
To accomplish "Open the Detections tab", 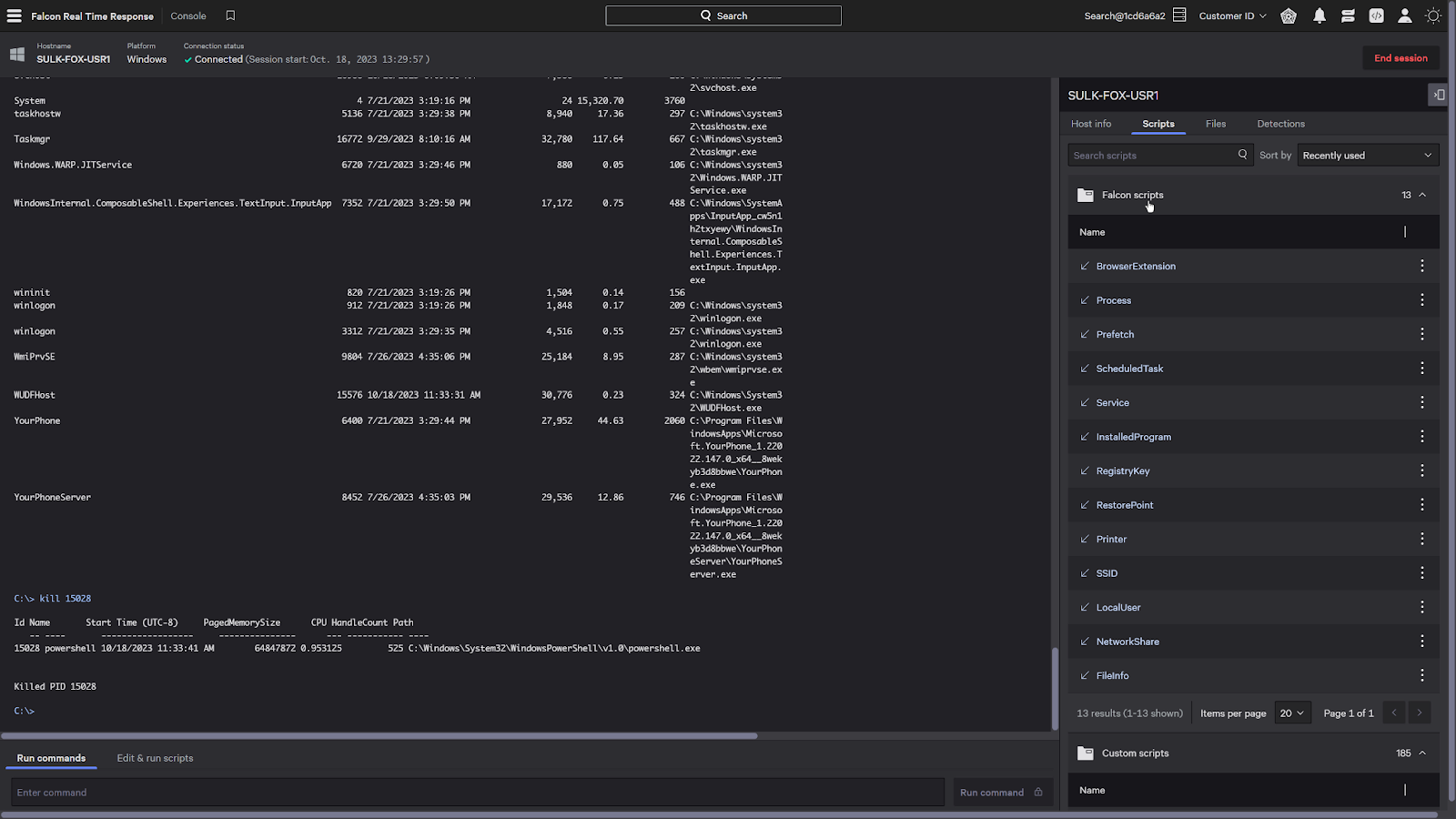I will coord(1280,124).
